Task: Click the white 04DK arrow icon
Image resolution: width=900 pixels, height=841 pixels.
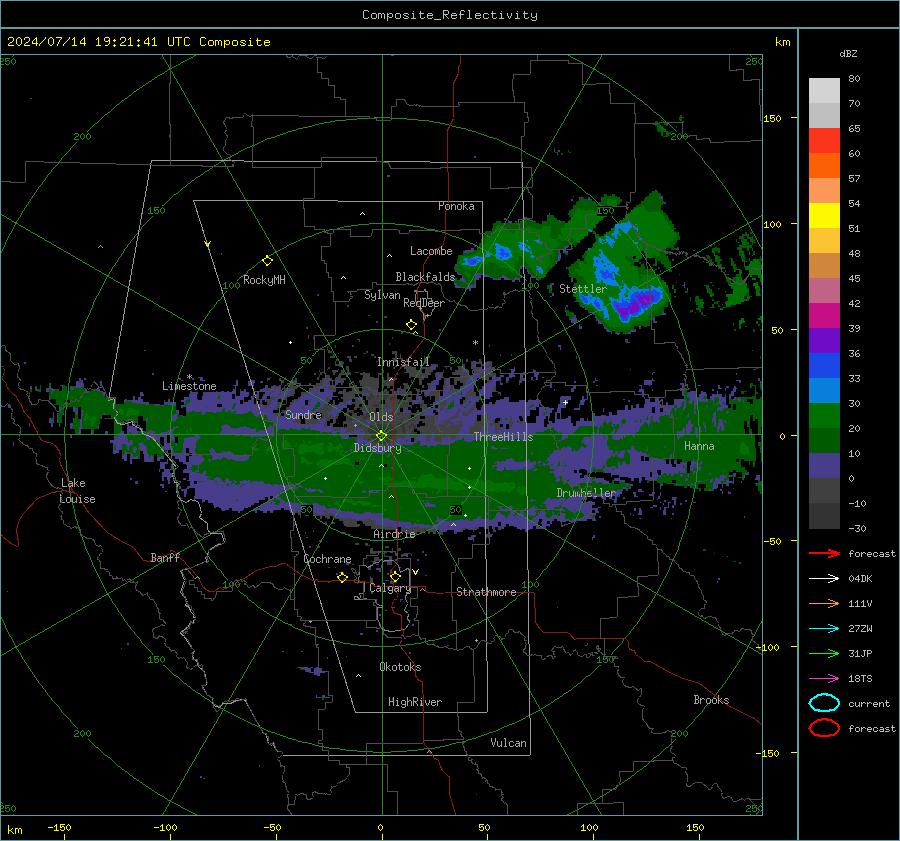Action: [x=824, y=578]
